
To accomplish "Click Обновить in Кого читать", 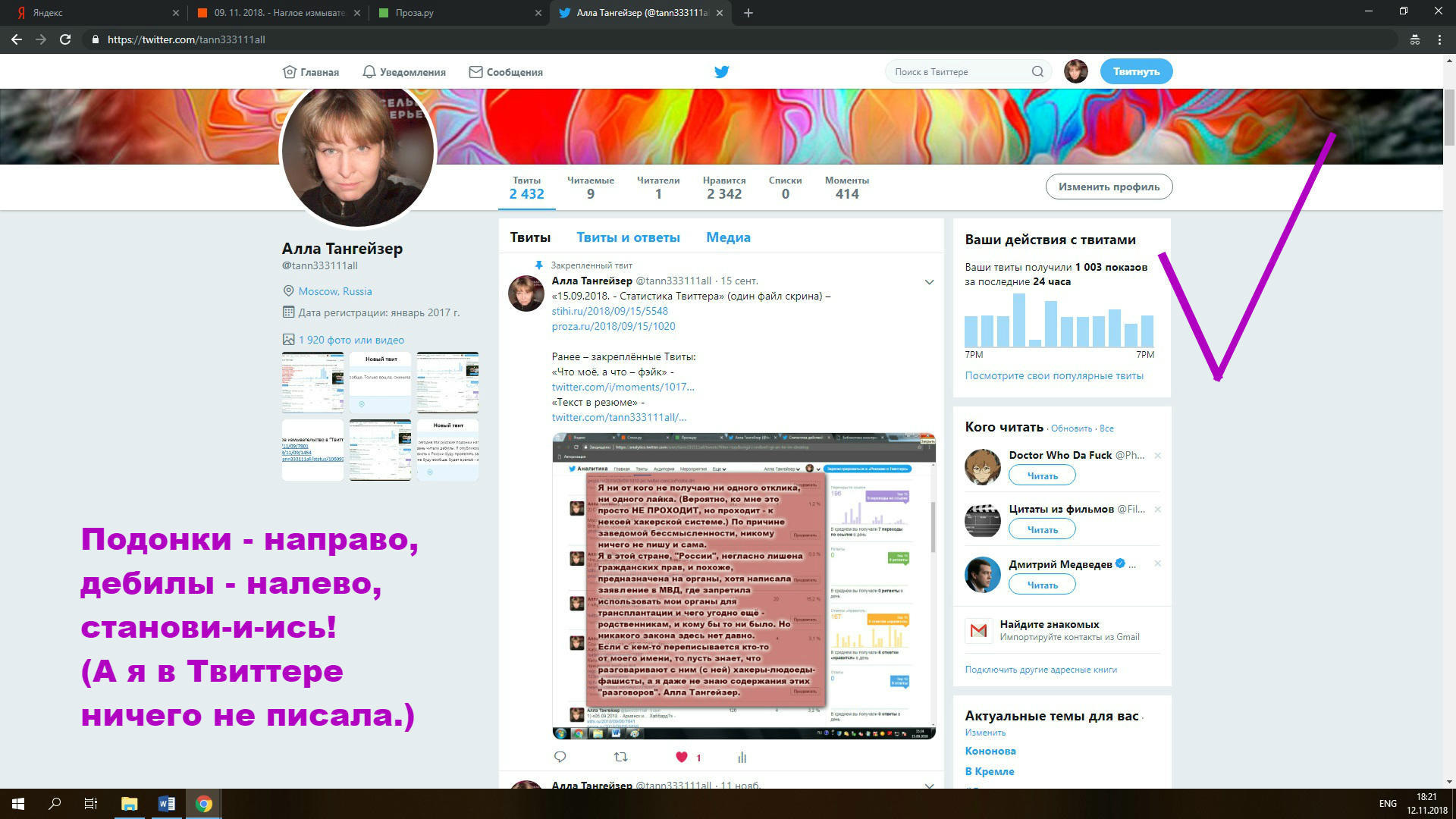I will pyautogui.click(x=1072, y=428).
